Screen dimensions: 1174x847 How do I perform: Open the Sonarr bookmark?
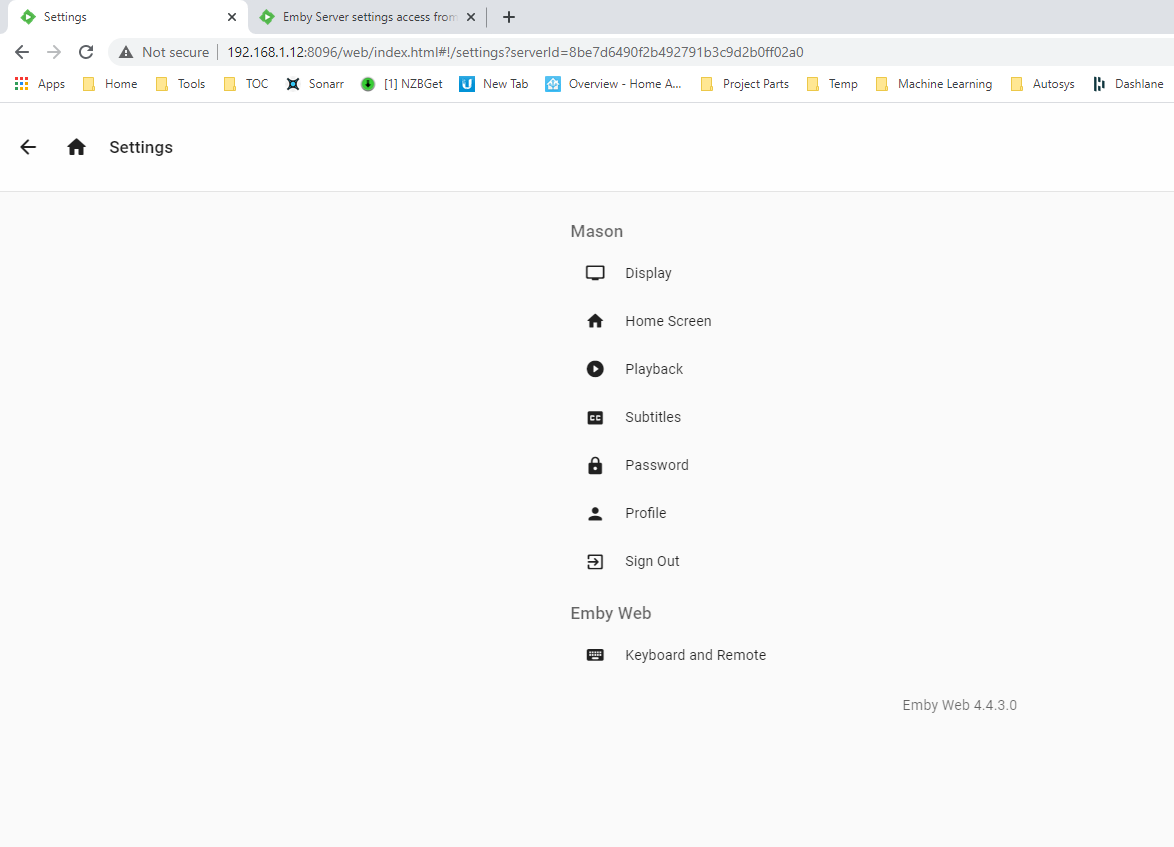(x=315, y=84)
